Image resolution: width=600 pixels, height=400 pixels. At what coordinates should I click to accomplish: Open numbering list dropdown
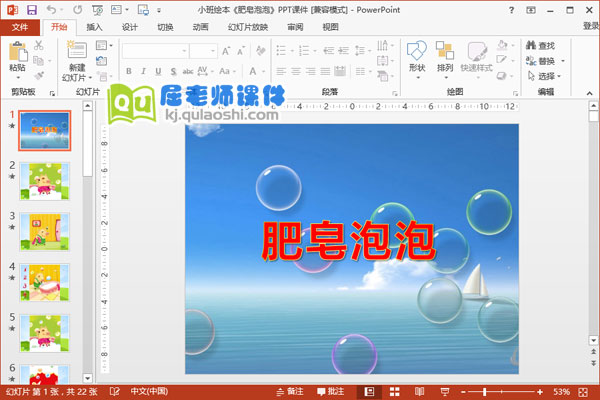(315, 51)
